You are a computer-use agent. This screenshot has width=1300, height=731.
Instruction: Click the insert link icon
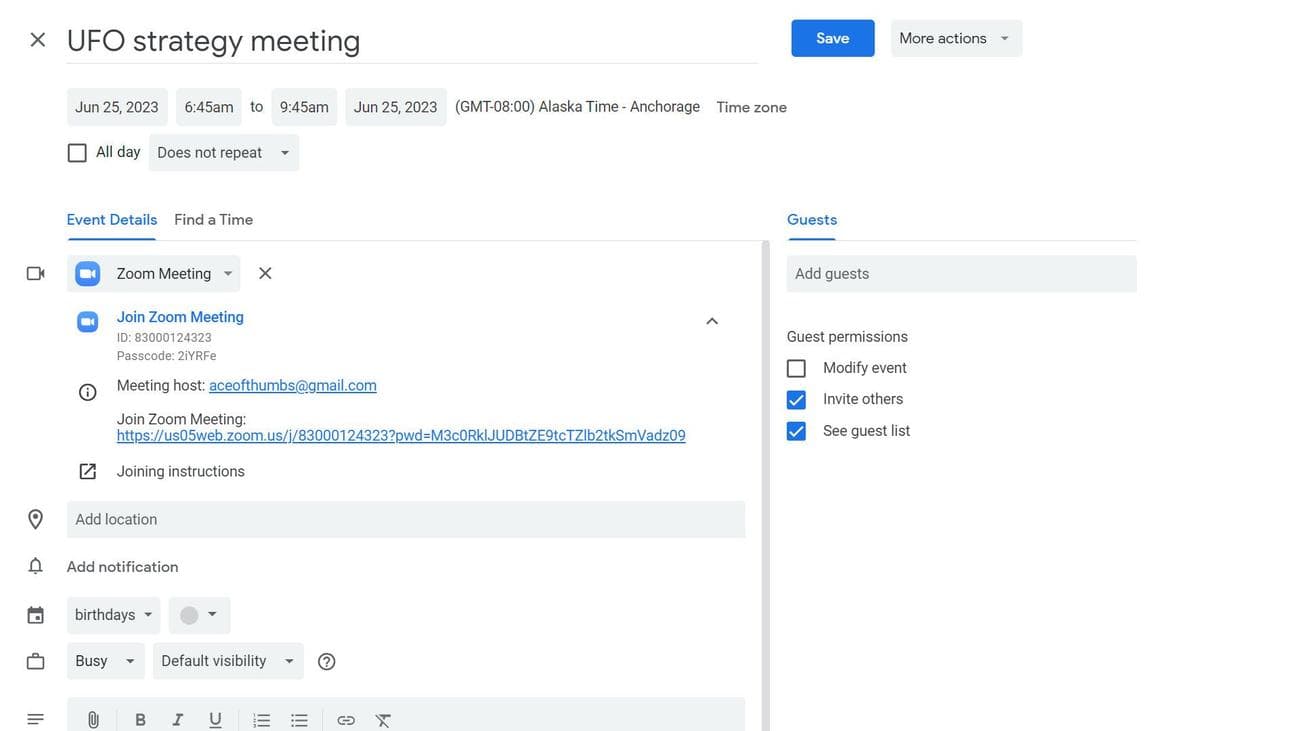346,720
